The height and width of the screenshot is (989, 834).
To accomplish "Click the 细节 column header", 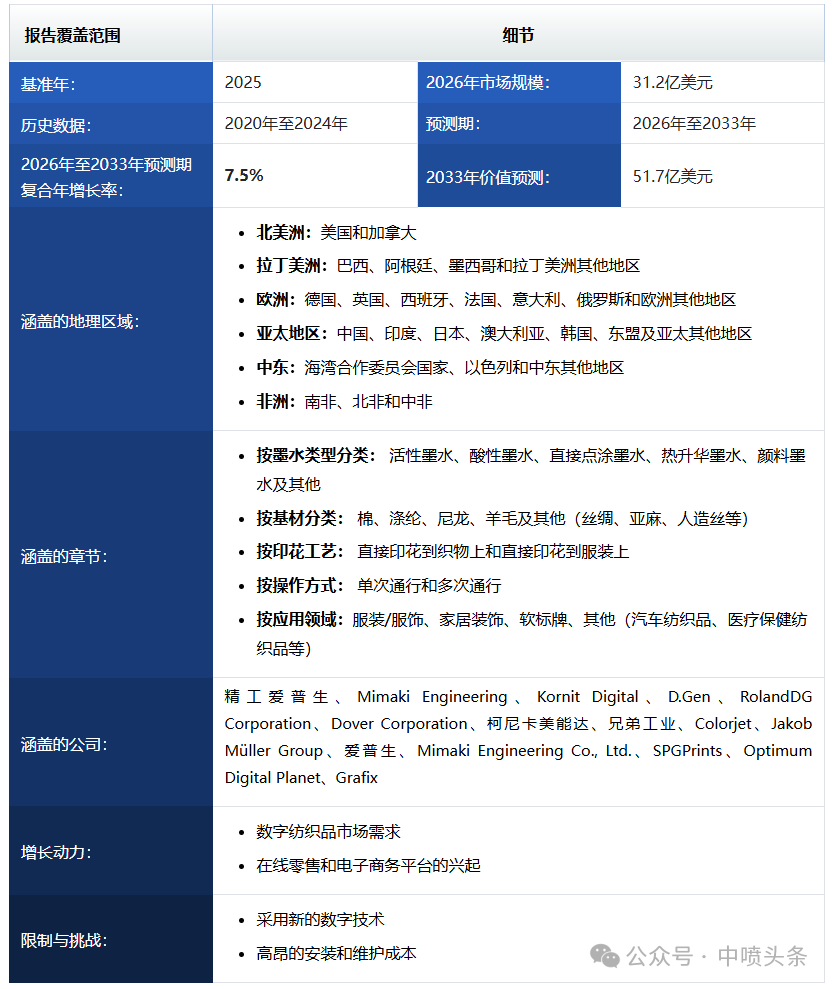I will click(518, 34).
